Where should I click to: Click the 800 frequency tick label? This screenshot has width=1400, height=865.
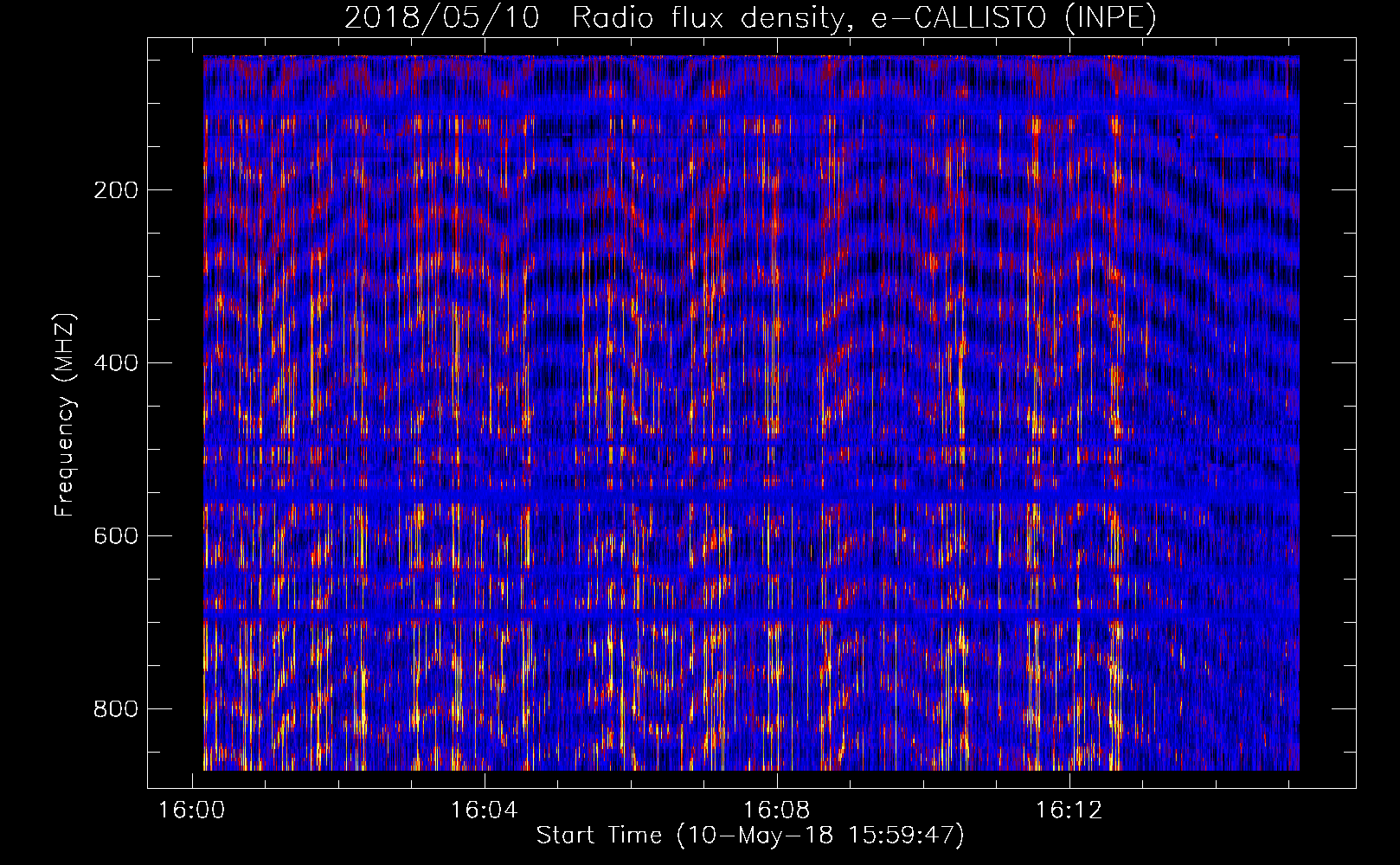click(x=116, y=709)
